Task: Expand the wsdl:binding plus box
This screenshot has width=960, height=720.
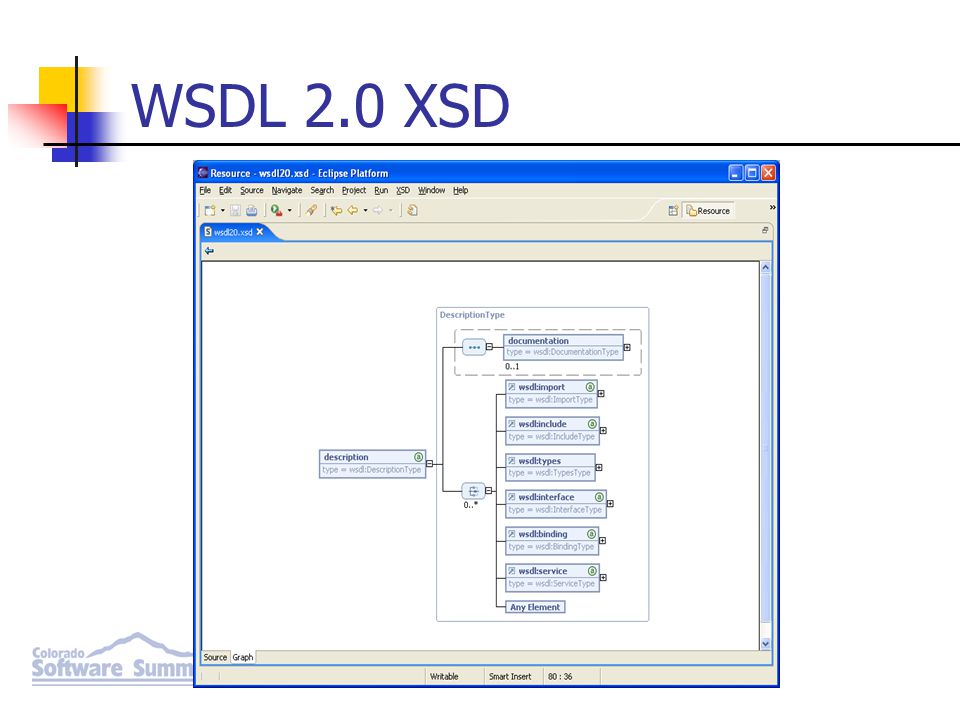Action: (x=602, y=541)
